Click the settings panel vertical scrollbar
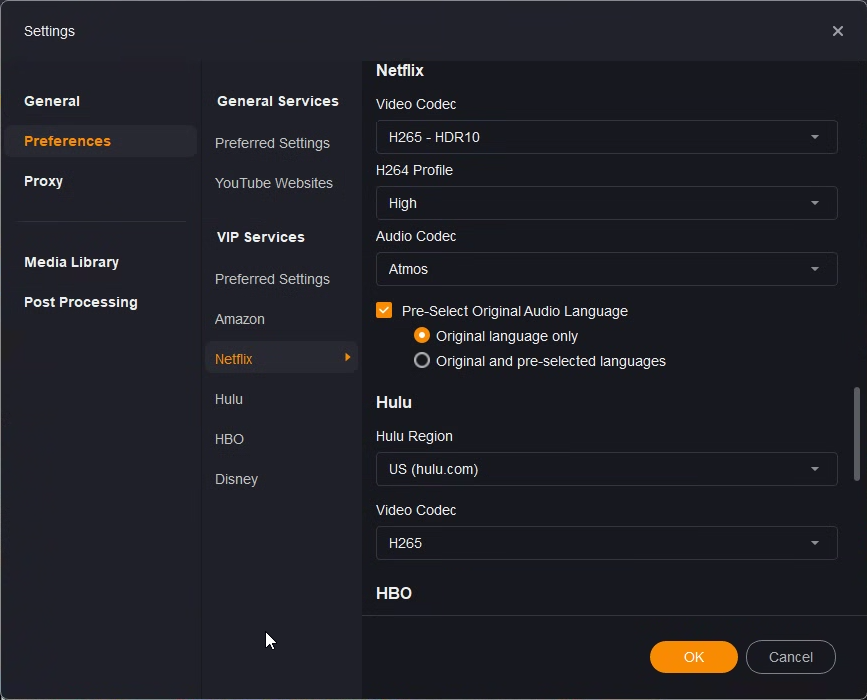The image size is (867, 700). (x=856, y=433)
